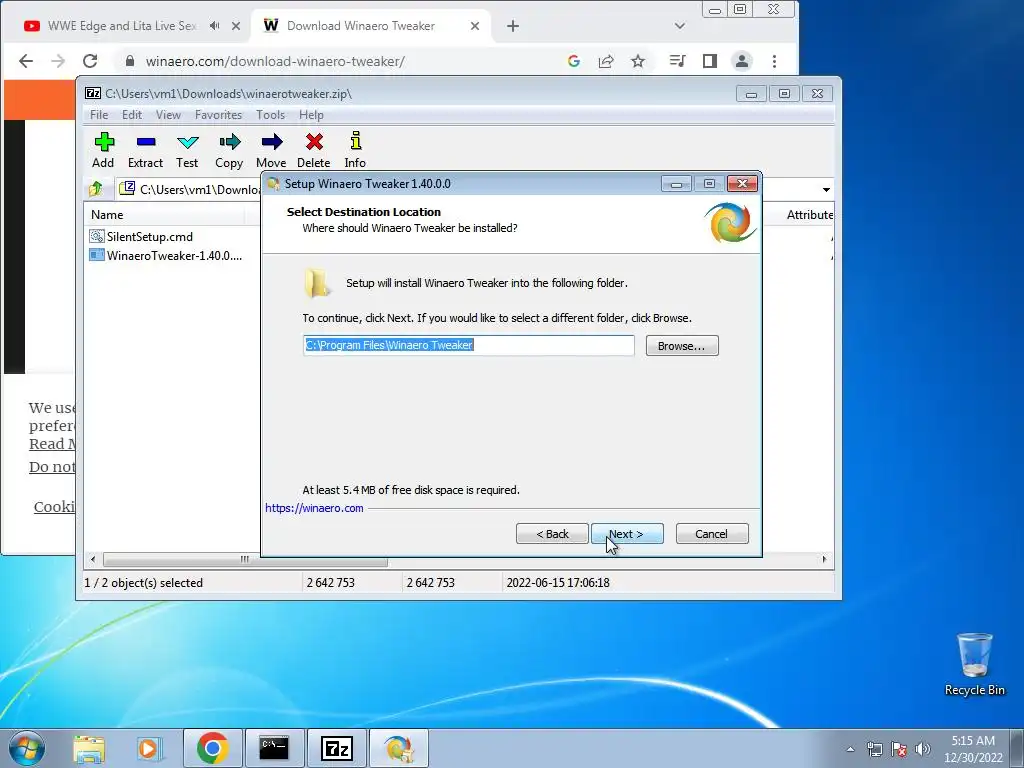The image size is (1024, 768).
Task: Cancel the Winaero Tweaker setup
Action: pyautogui.click(x=712, y=534)
